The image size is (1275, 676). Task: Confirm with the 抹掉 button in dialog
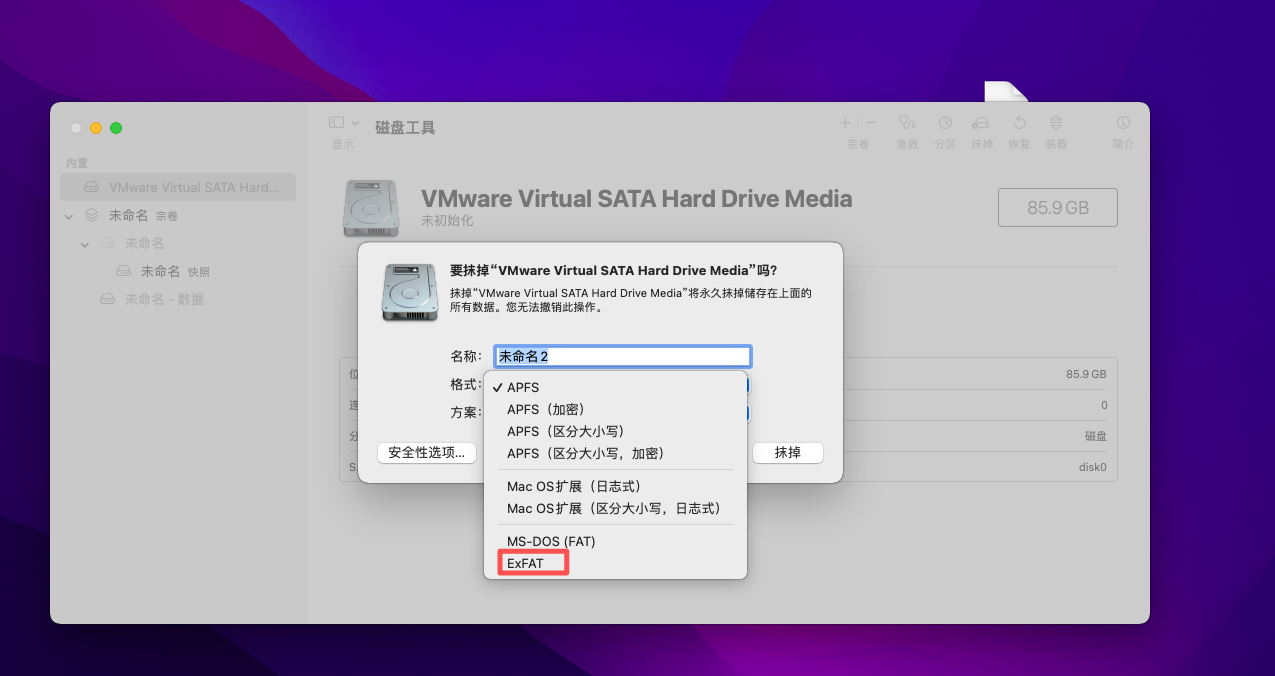point(788,453)
